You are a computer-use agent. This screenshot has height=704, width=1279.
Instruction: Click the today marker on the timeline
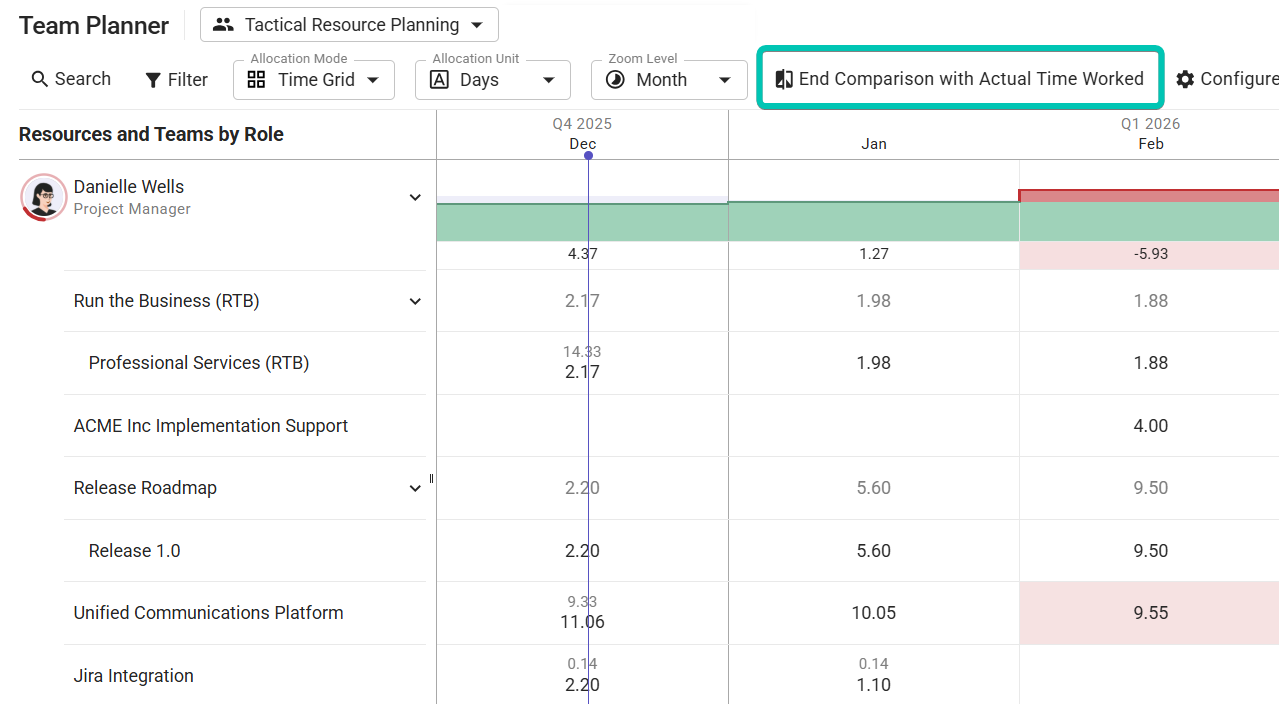[588, 155]
